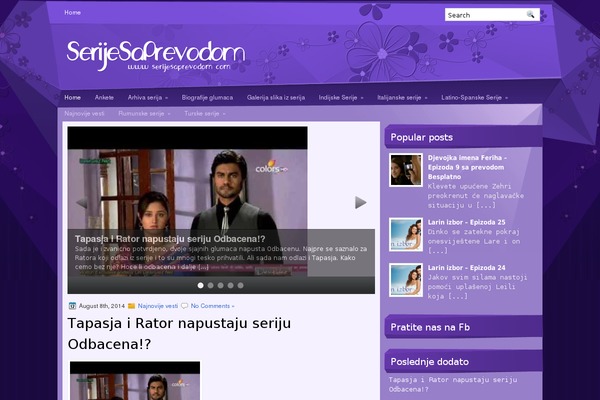This screenshot has height=400, width=600.
Task: Open Larin izbor - Epizoda 25 post
Action: (466, 222)
